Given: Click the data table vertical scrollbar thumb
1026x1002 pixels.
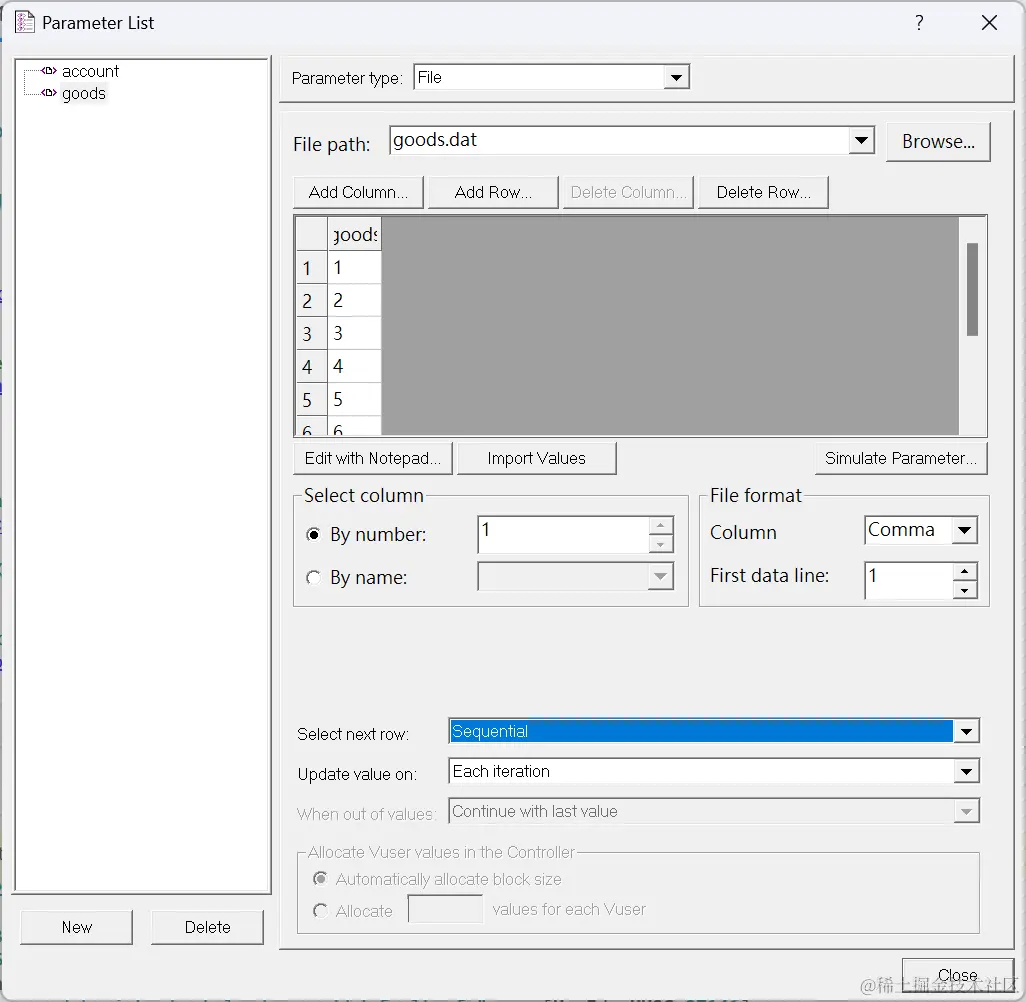Looking at the screenshot, I should tap(972, 289).
